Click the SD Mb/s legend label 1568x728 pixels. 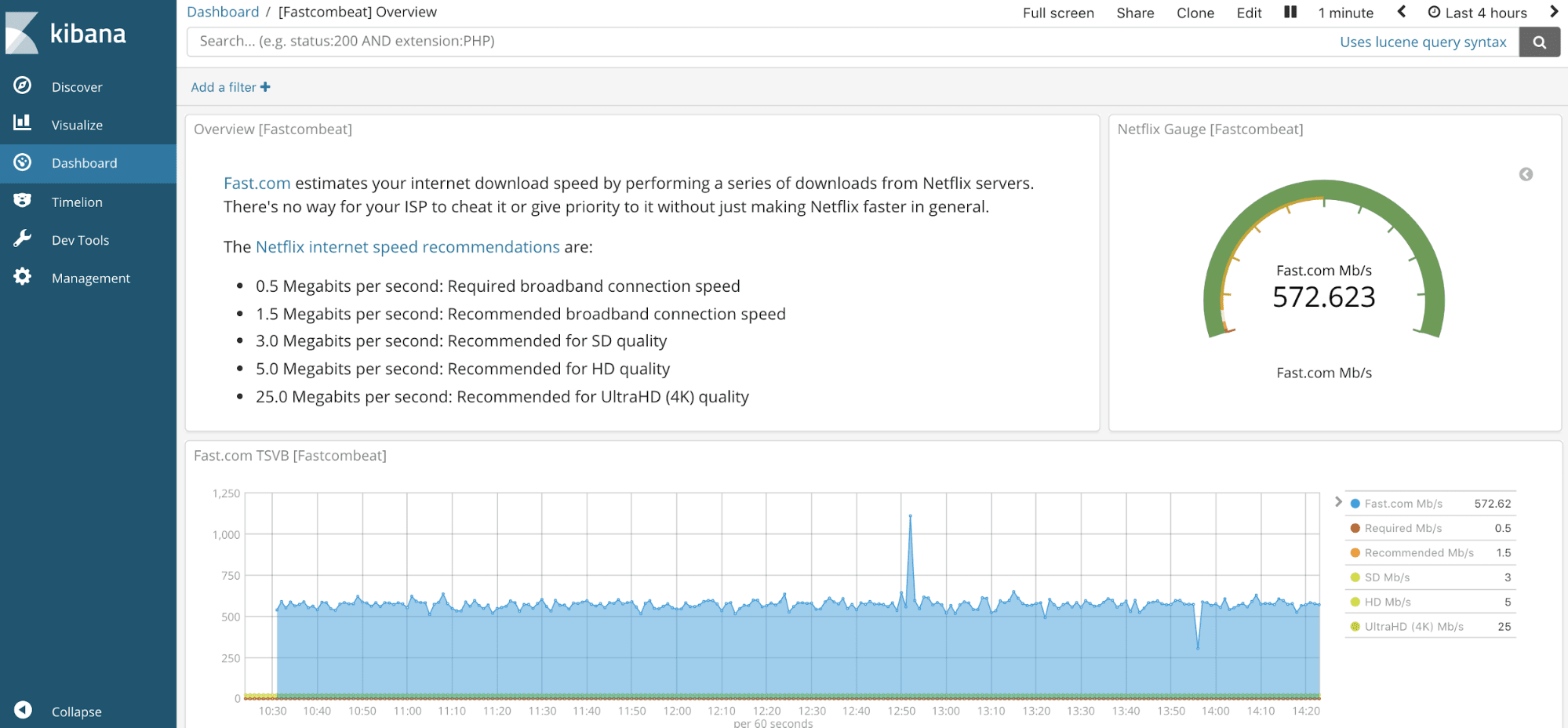(x=1387, y=577)
